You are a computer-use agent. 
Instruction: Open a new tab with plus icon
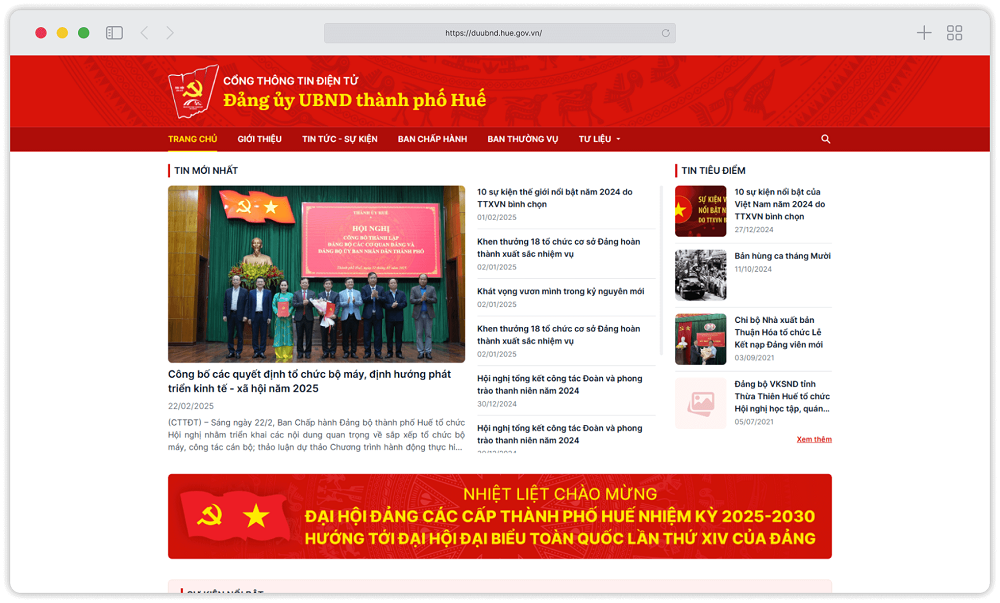(x=924, y=33)
